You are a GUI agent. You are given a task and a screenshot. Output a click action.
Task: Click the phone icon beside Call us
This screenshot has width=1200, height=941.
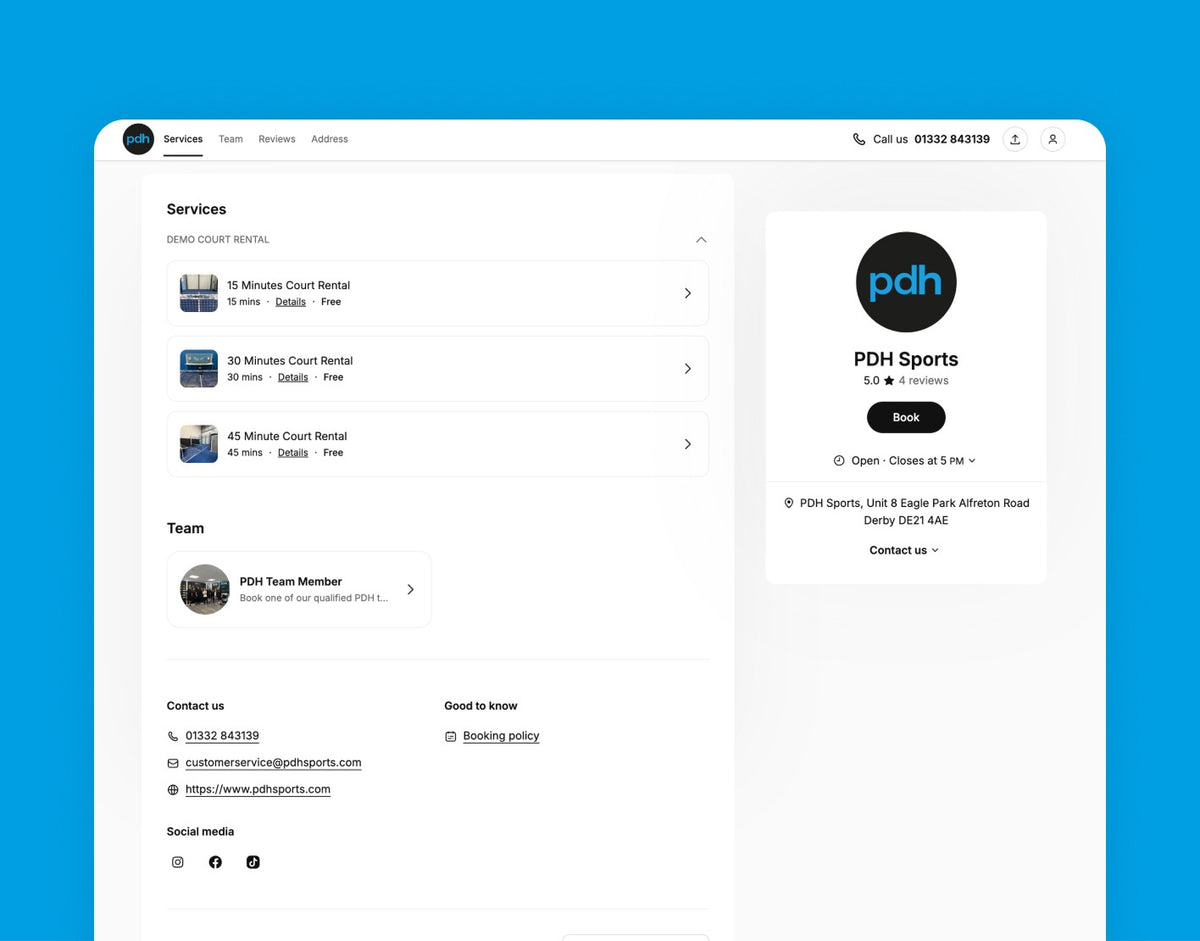859,139
